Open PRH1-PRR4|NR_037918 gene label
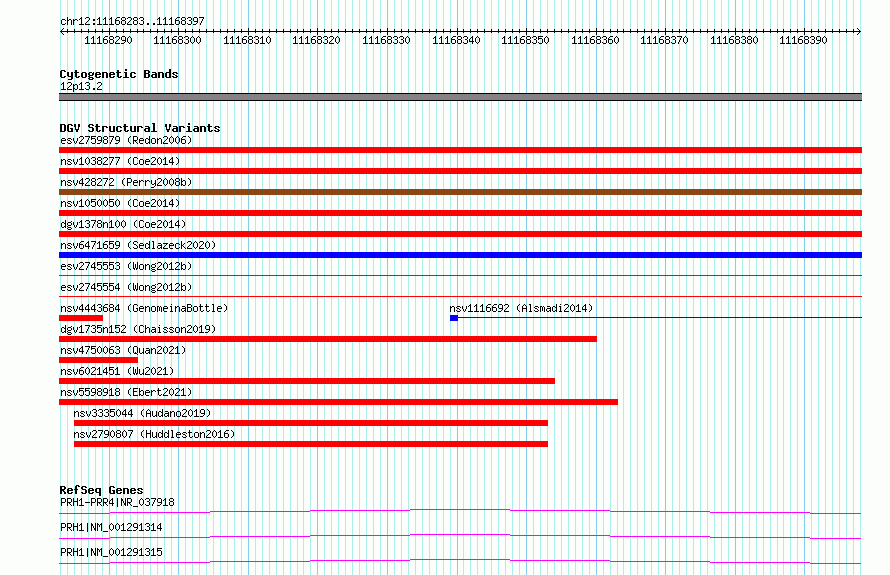Screen dimensions: 890x575 click(x=117, y=502)
